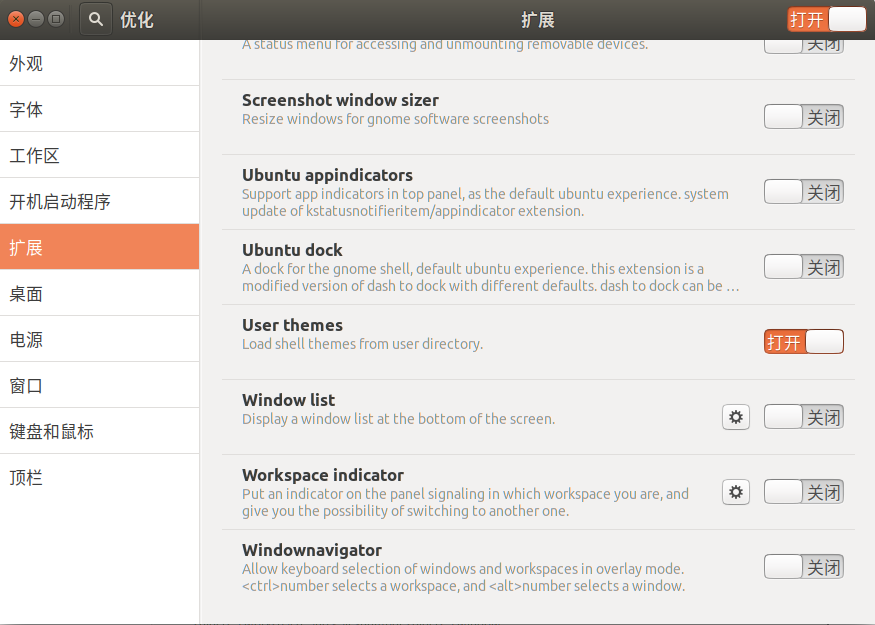Select the 工作区 (Workspaces) section
Image resolution: width=875 pixels, height=625 pixels.
(x=100, y=154)
